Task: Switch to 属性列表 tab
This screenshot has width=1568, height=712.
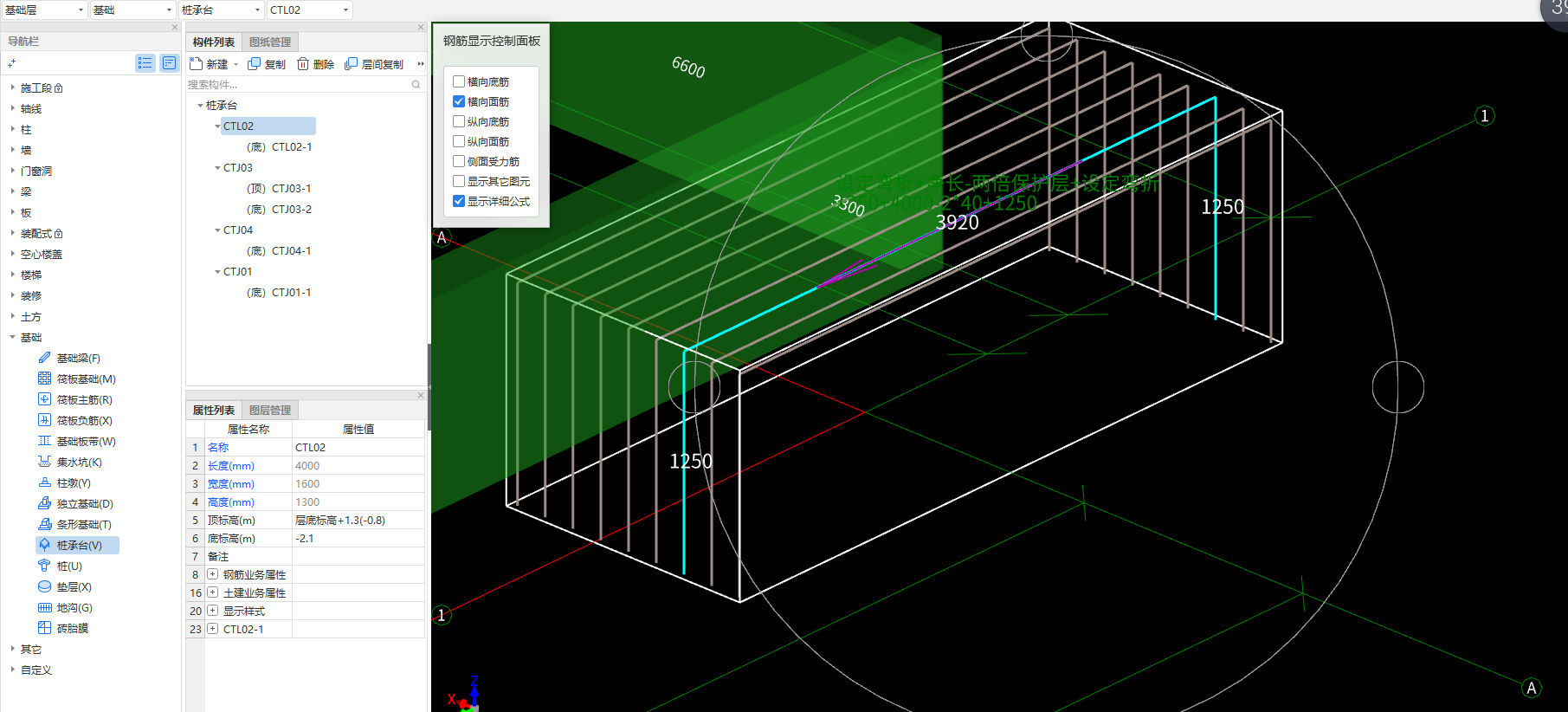Action: click(214, 410)
